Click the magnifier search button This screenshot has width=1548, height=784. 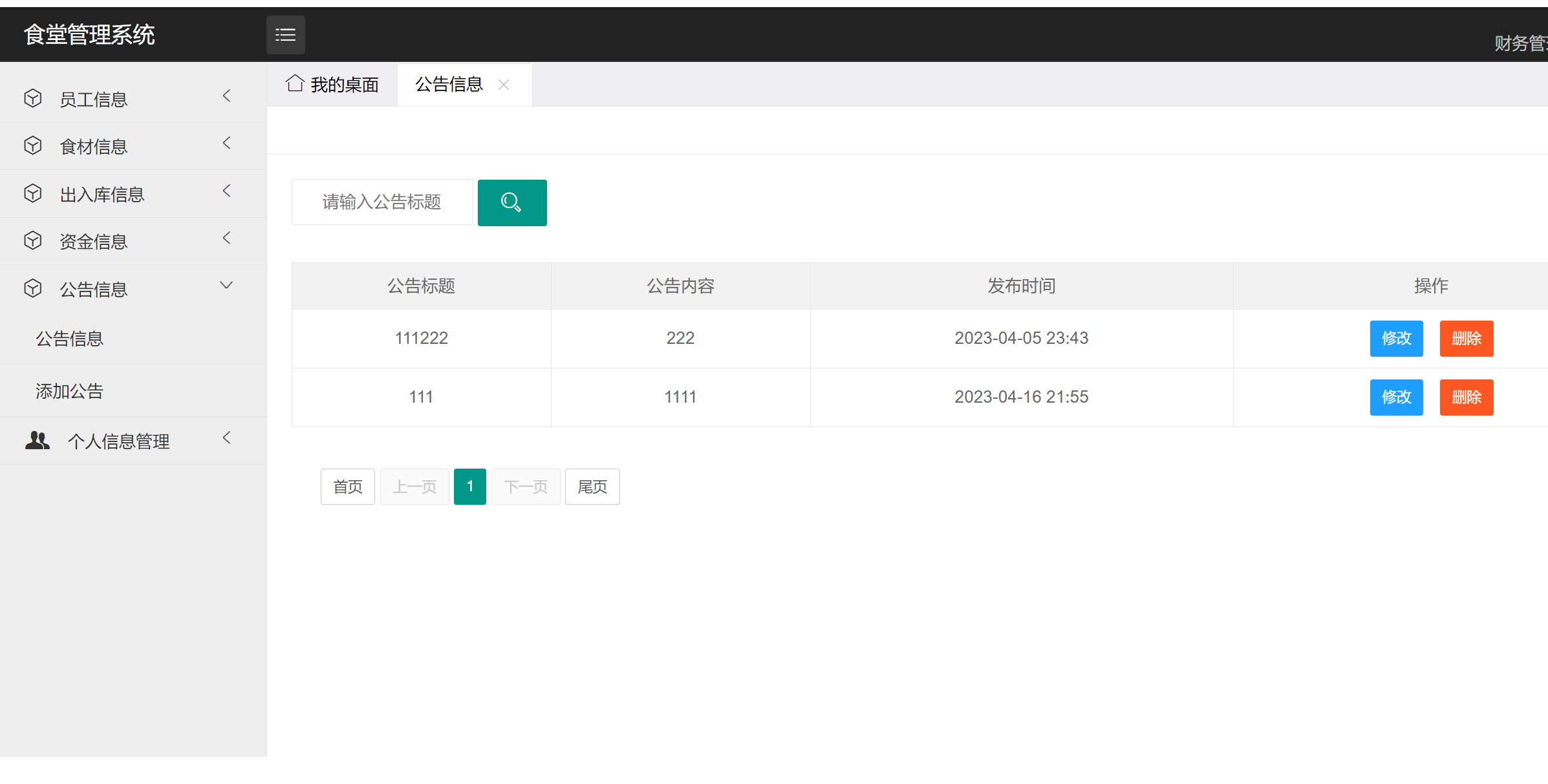(511, 203)
